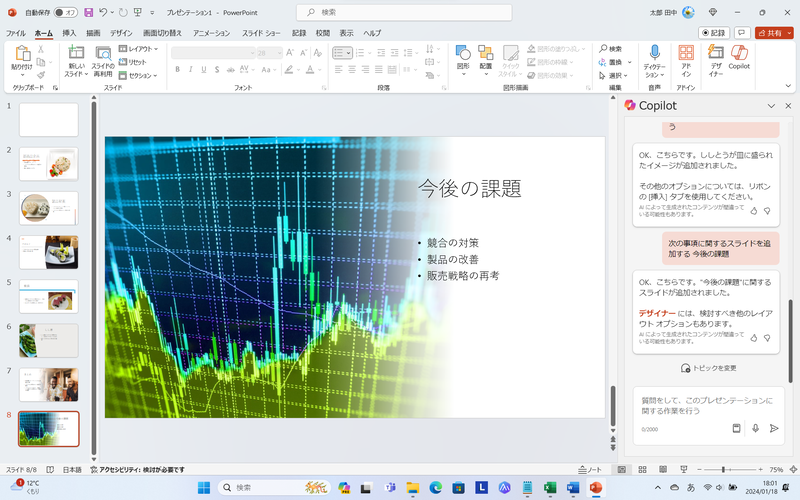Launch デザイナー from the ribbon
The image size is (800, 500).
click(715, 53)
